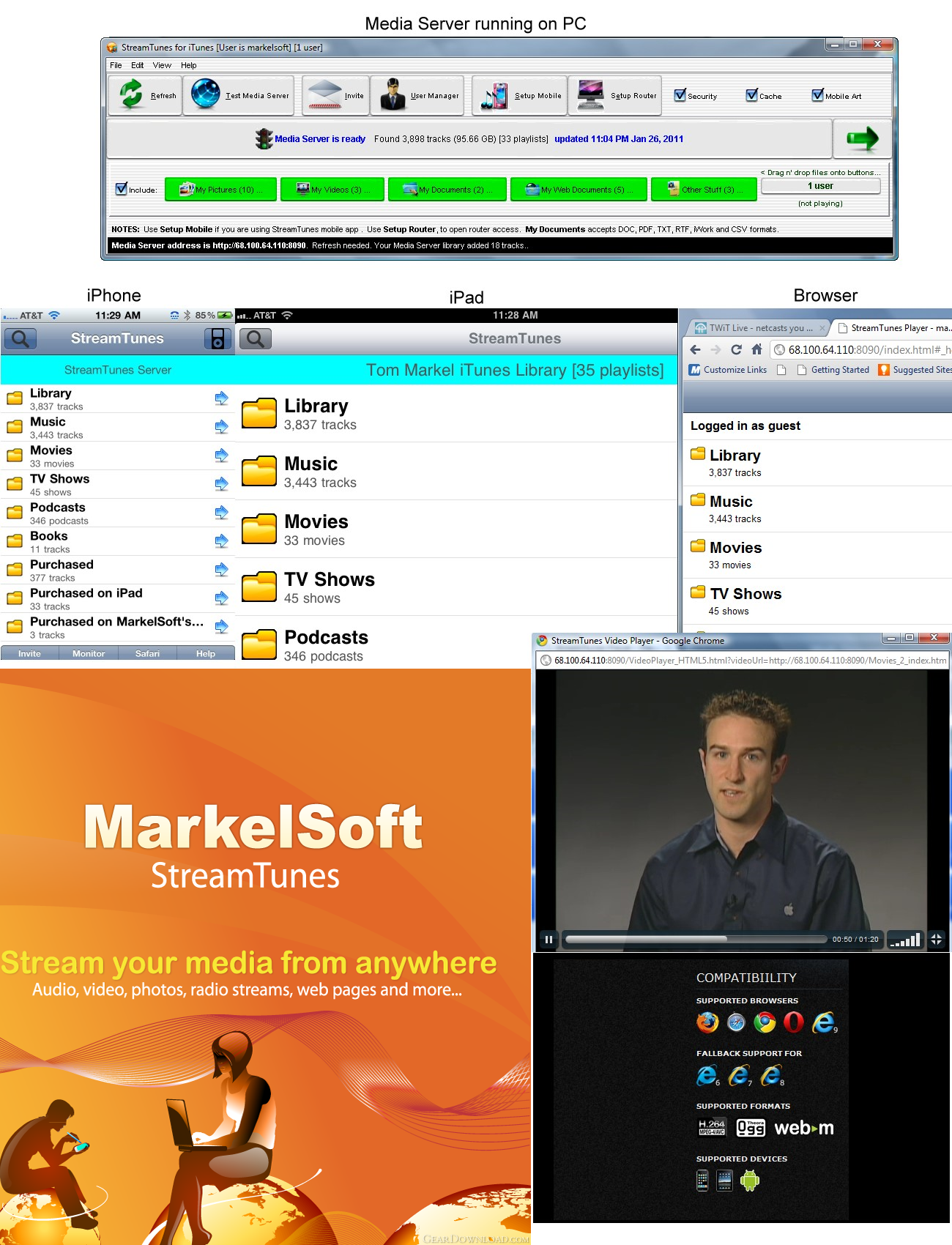Click the Media Server is ready link
The width and height of the screenshot is (952, 1245).
click(320, 138)
